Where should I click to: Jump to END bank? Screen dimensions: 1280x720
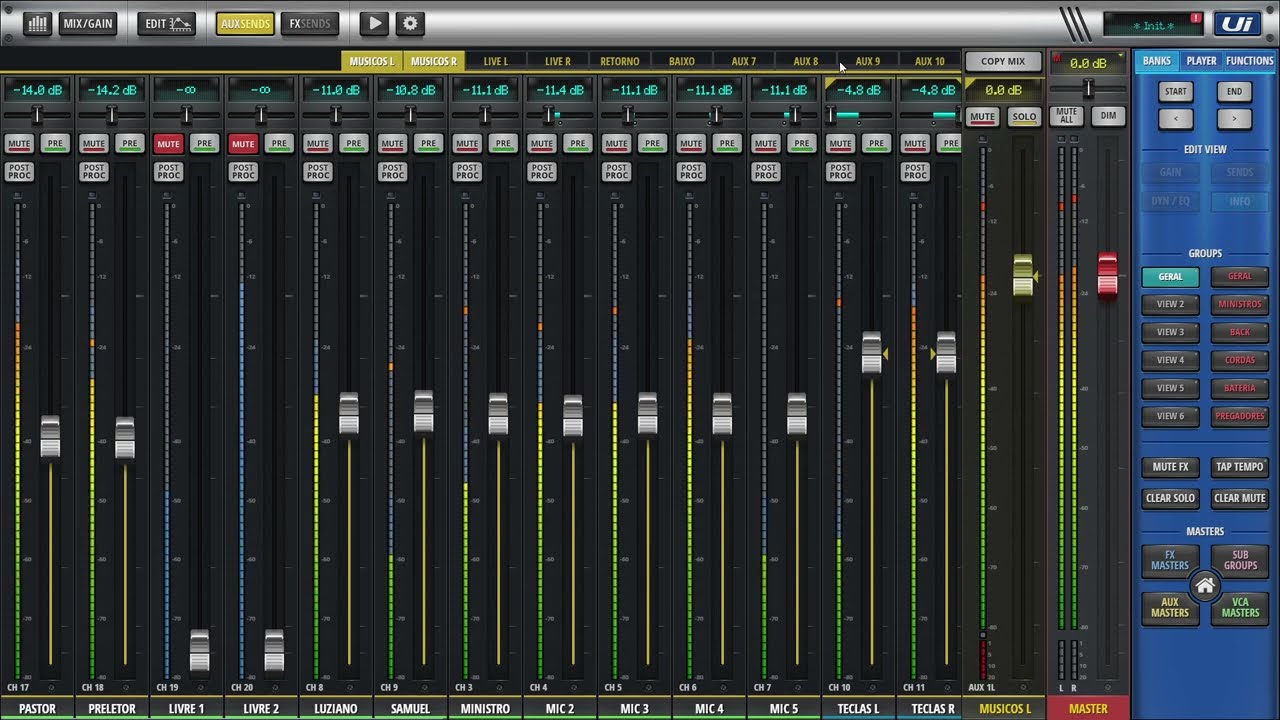click(1234, 91)
